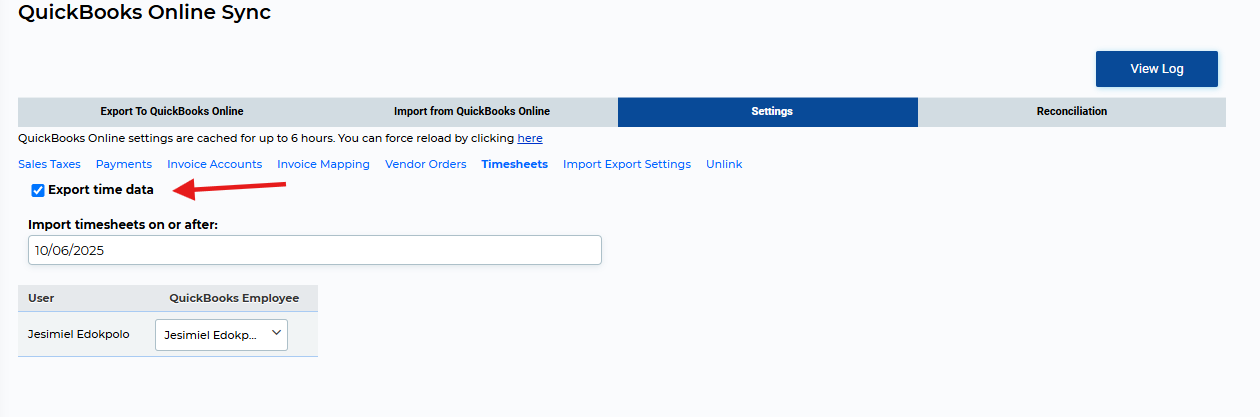This screenshot has width=1260, height=417.
Task: Open Vendor Orders settings link
Action: [426, 164]
